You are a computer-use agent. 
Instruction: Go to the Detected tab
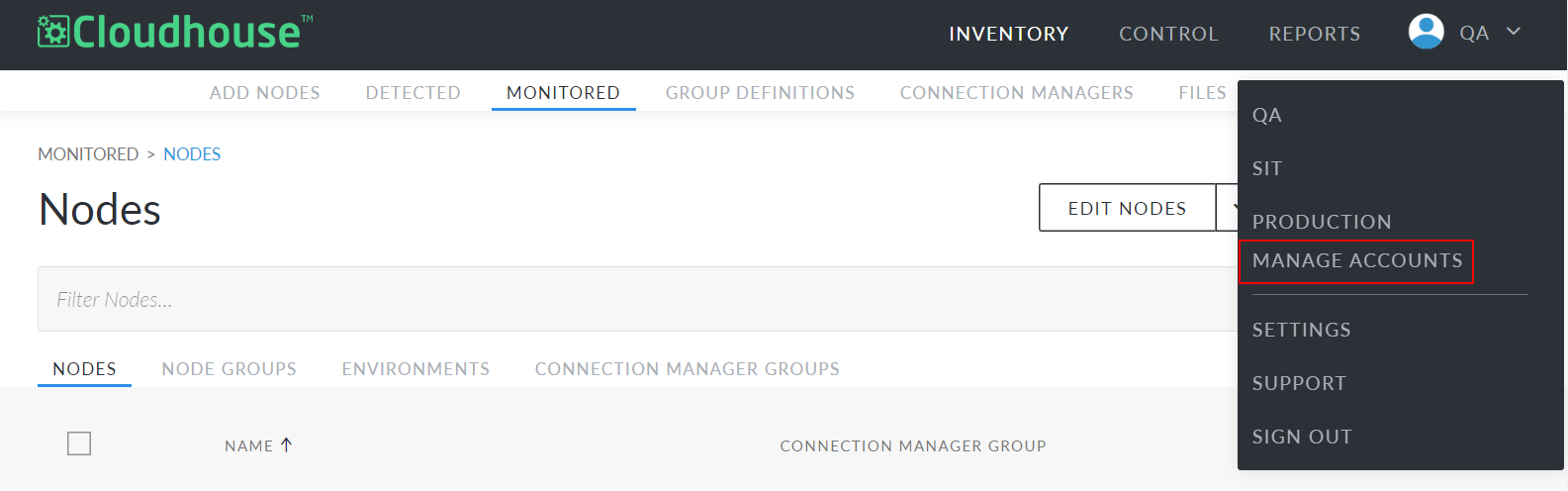click(x=413, y=92)
